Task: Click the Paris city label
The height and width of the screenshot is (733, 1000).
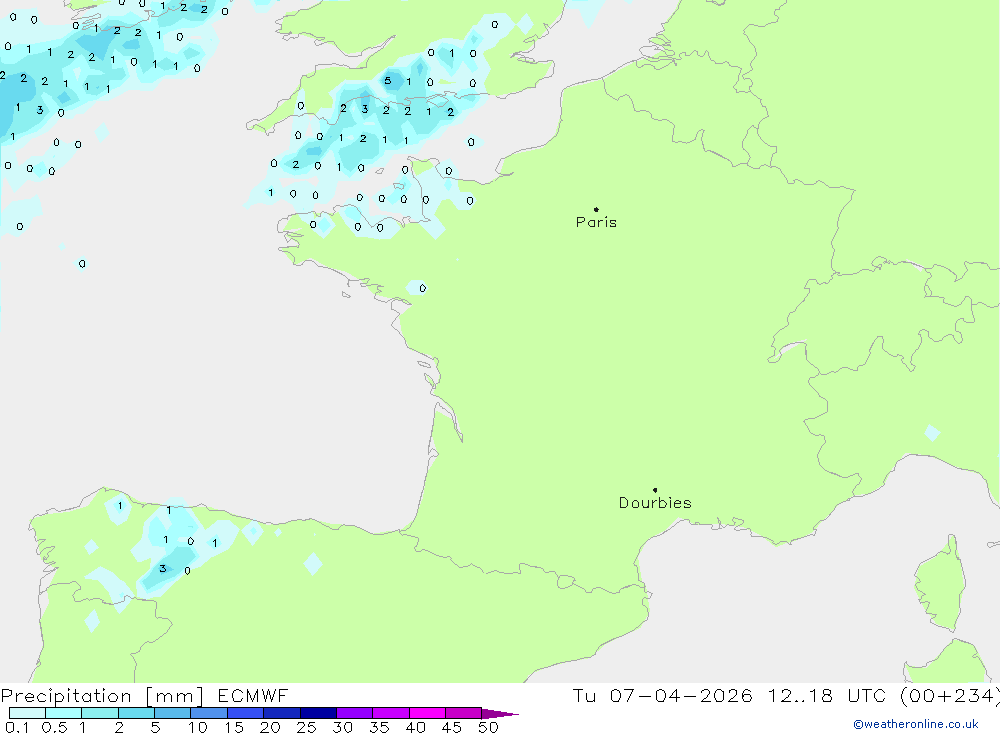Action: point(596,222)
